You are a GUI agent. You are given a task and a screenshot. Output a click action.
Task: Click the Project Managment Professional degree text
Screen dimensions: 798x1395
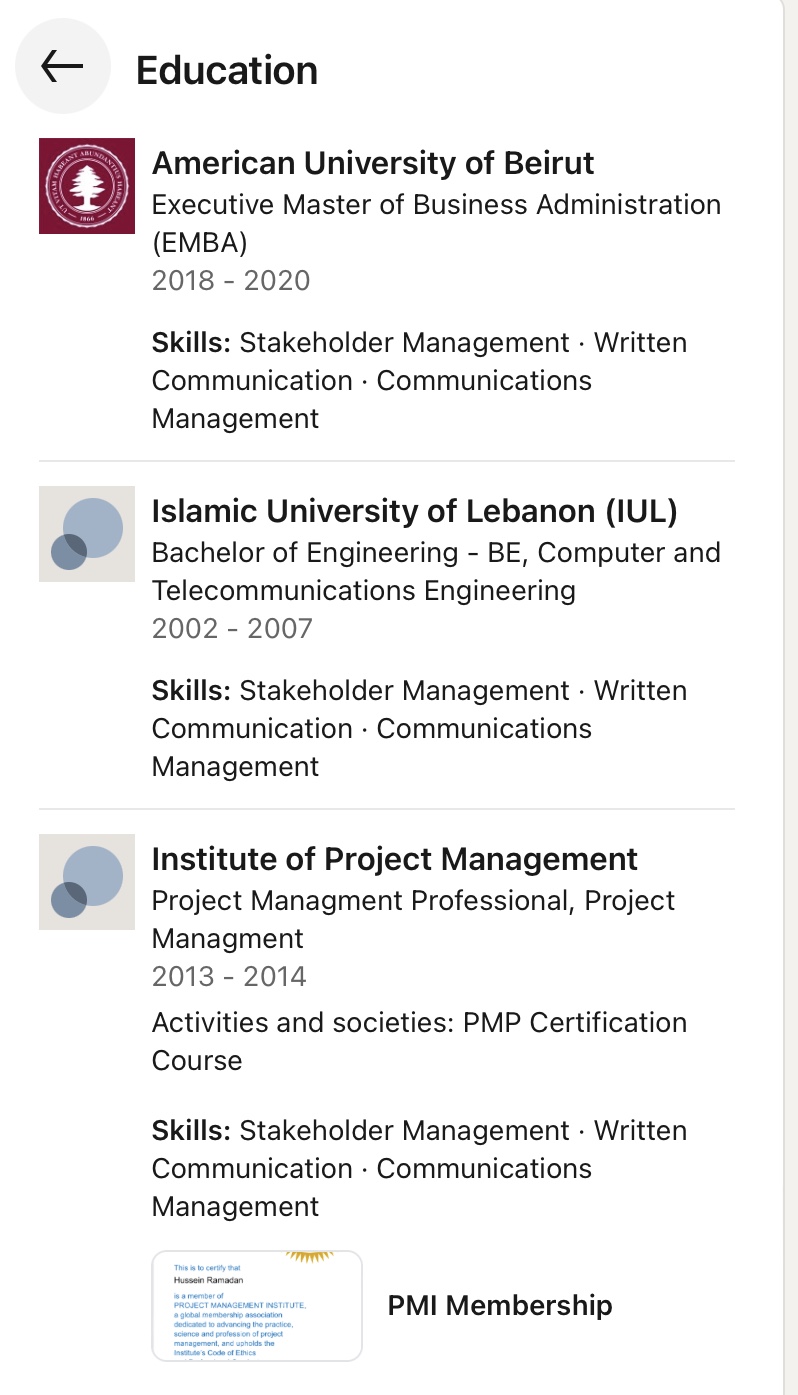click(413, 919)
